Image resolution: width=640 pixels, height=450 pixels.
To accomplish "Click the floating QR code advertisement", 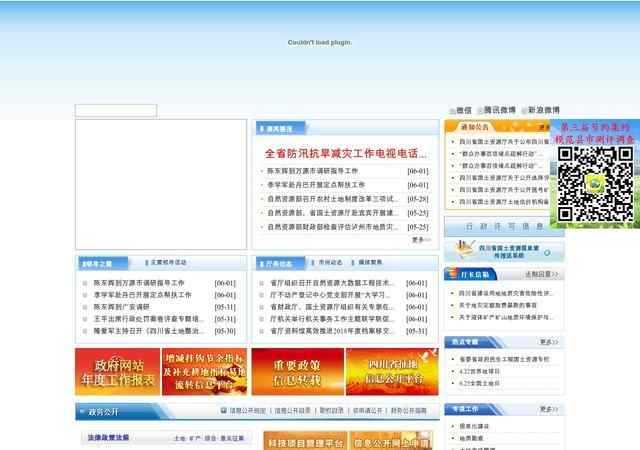I will 595,174.
